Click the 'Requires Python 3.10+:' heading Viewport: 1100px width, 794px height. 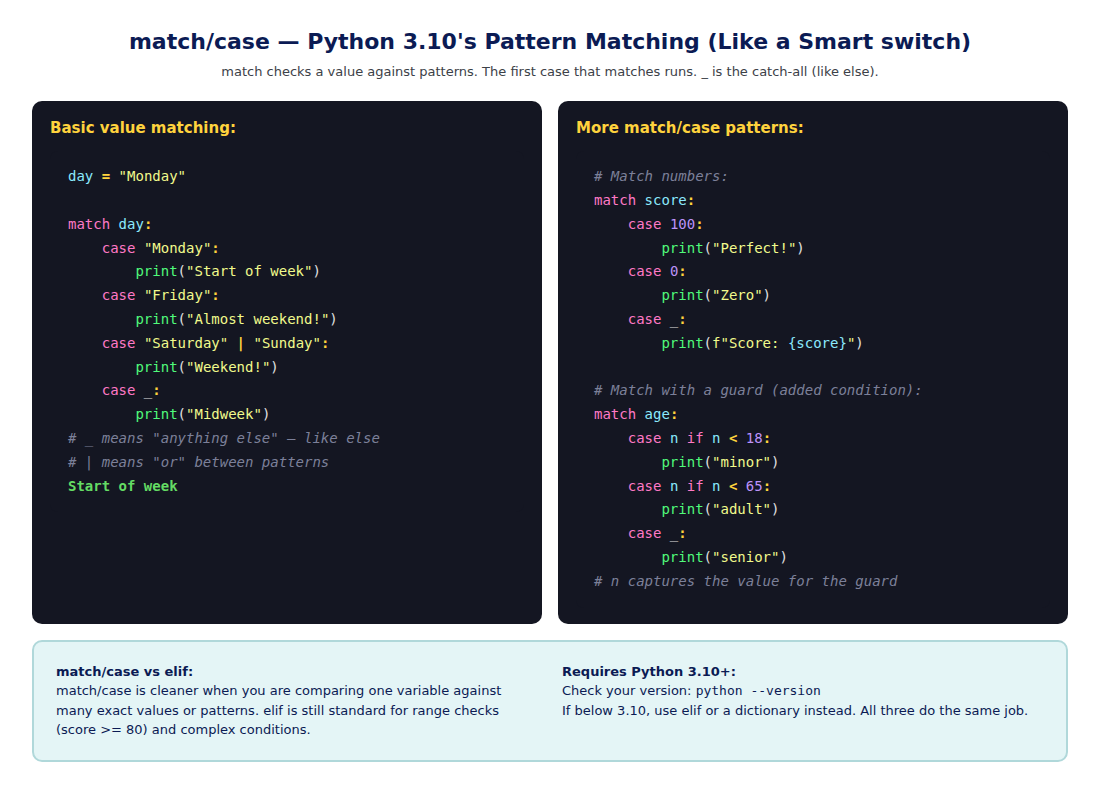[649, 671]
